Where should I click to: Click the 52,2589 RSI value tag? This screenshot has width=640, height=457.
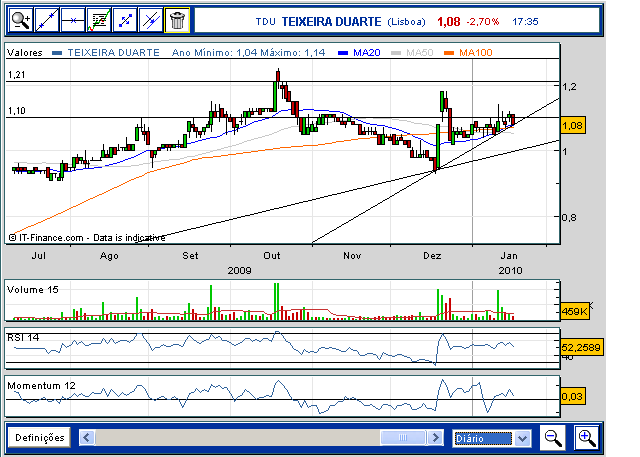coord(581,348)
